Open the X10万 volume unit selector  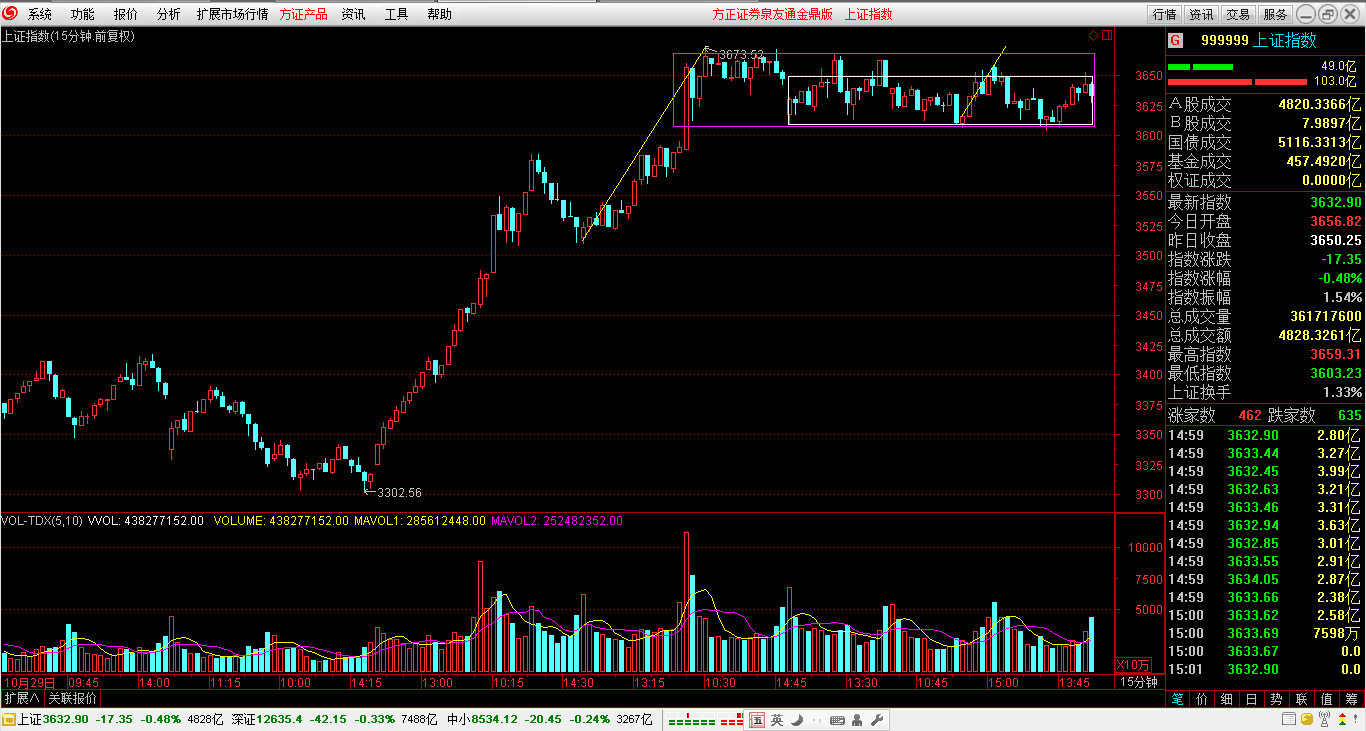(1133, 665)
